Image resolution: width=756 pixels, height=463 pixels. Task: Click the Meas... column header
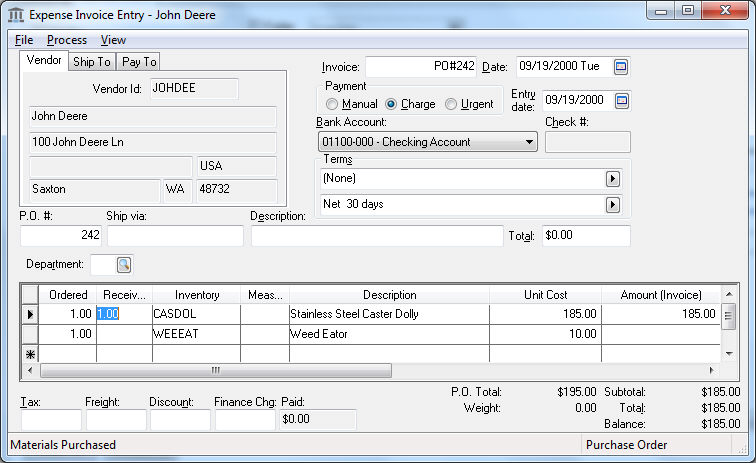tap(265, 295)
